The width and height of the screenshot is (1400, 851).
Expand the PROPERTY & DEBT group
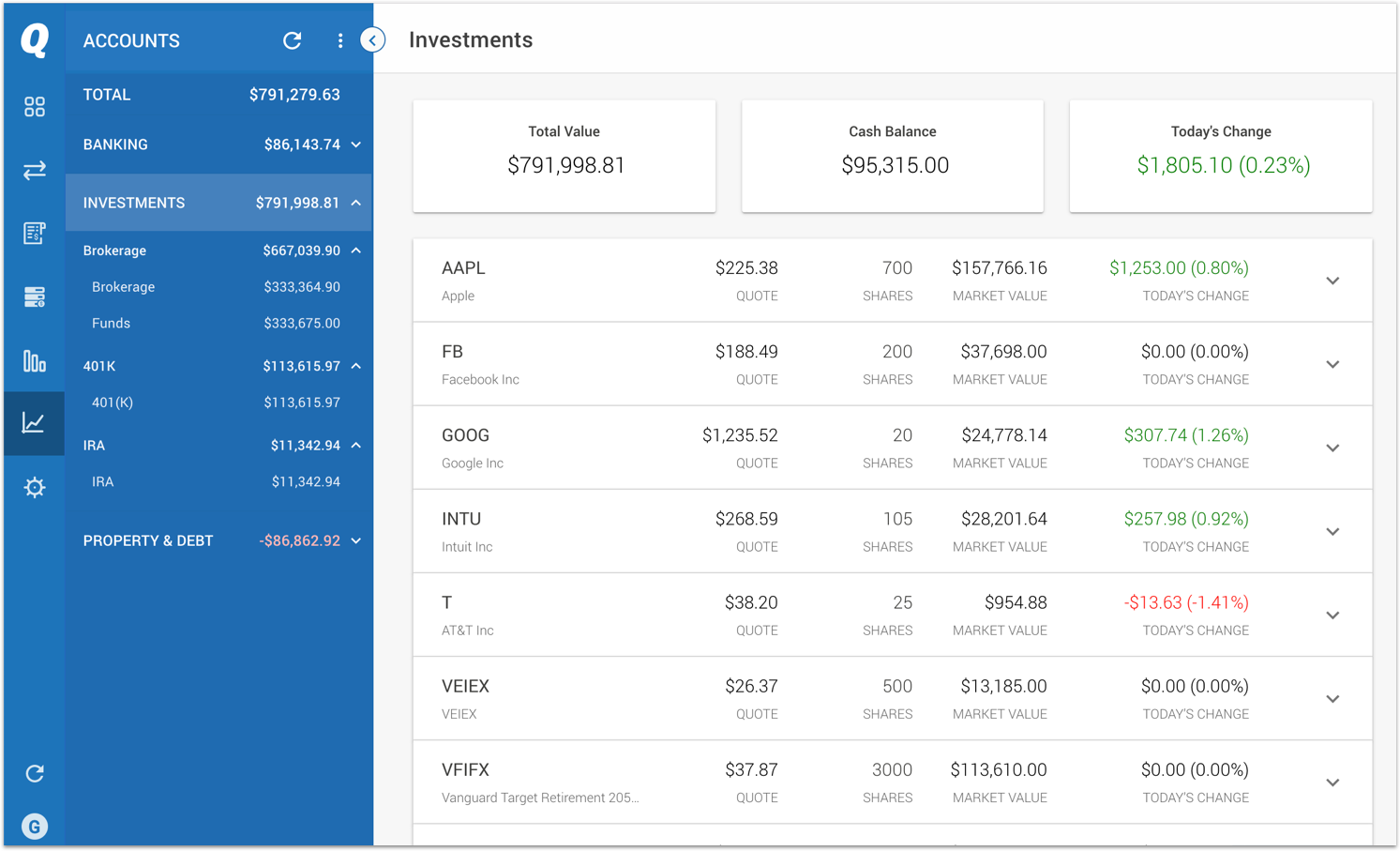pos(356,541)
